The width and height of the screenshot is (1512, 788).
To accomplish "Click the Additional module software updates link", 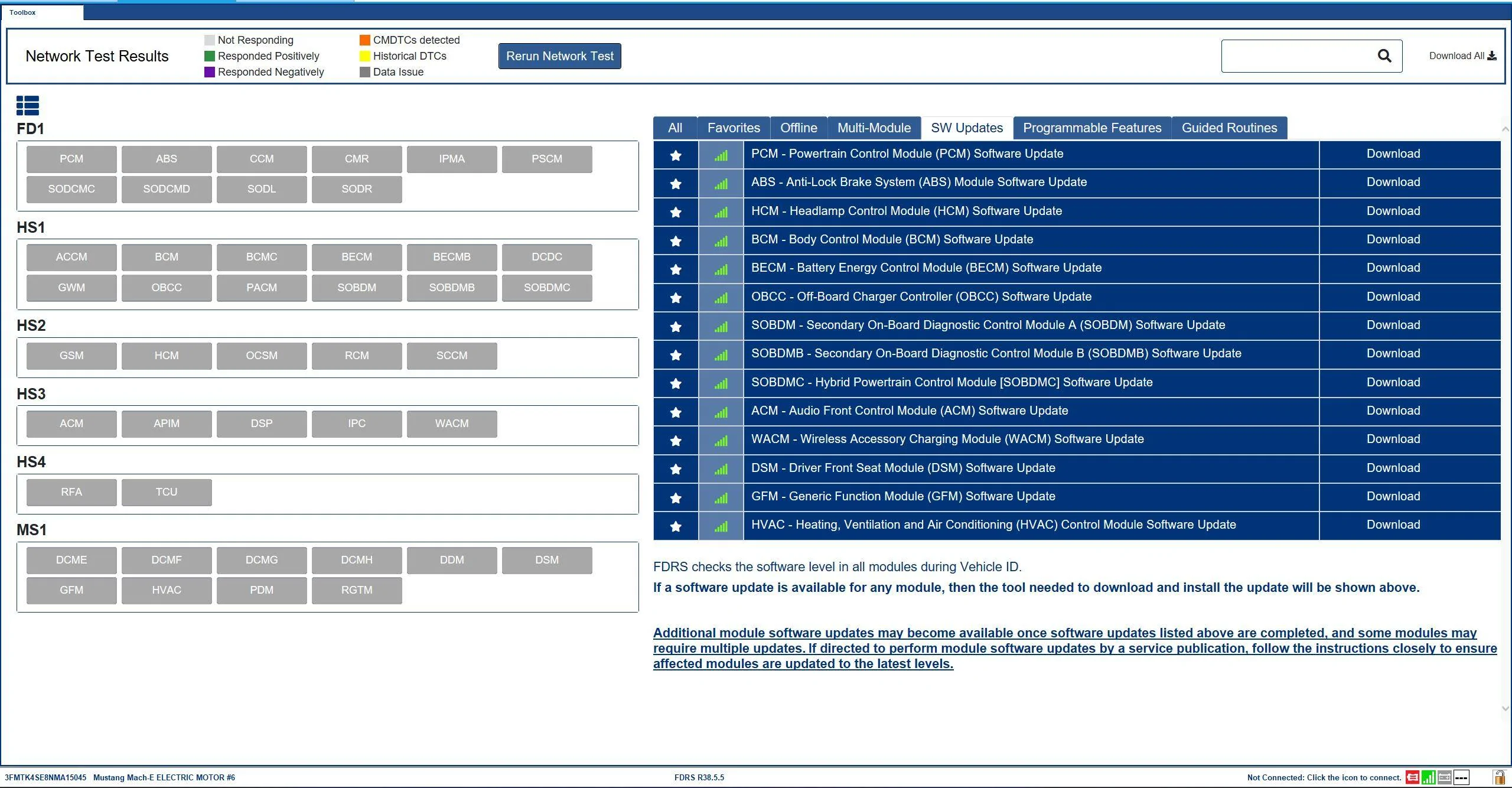I will point(1075,648).
